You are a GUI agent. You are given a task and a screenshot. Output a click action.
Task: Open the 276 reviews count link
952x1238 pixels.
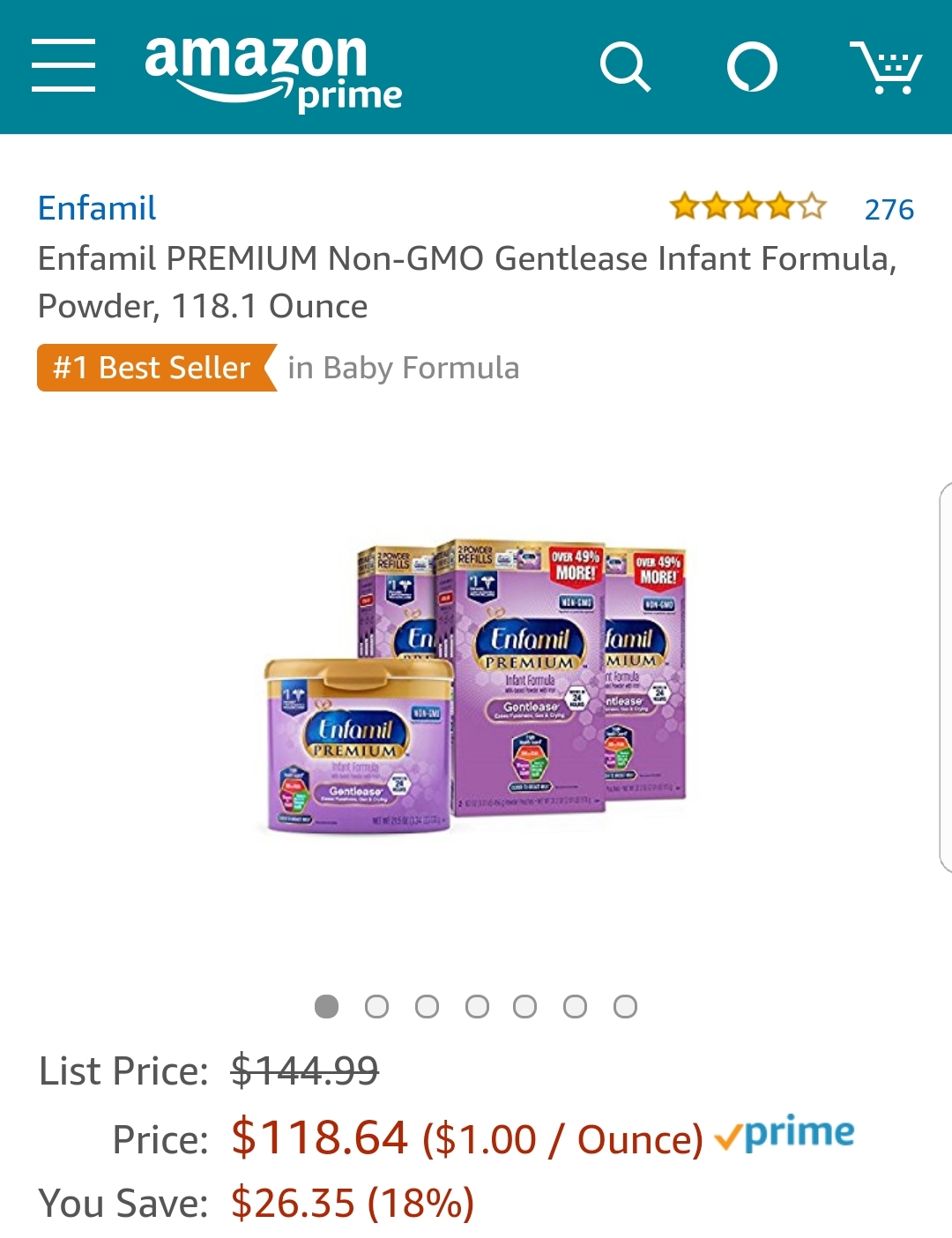pyautogui.click(x=889, y=210)
